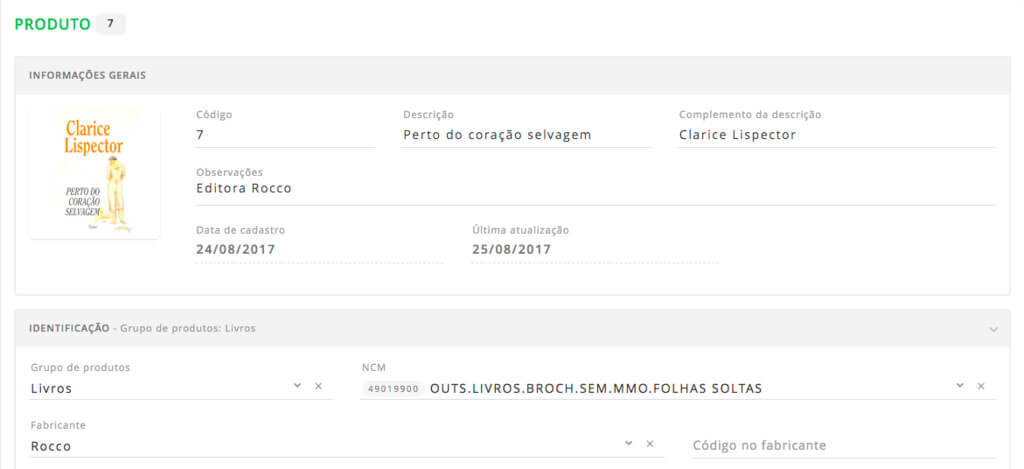
Task: Open the Grupo de produtos dropdown
Action: 297,385
